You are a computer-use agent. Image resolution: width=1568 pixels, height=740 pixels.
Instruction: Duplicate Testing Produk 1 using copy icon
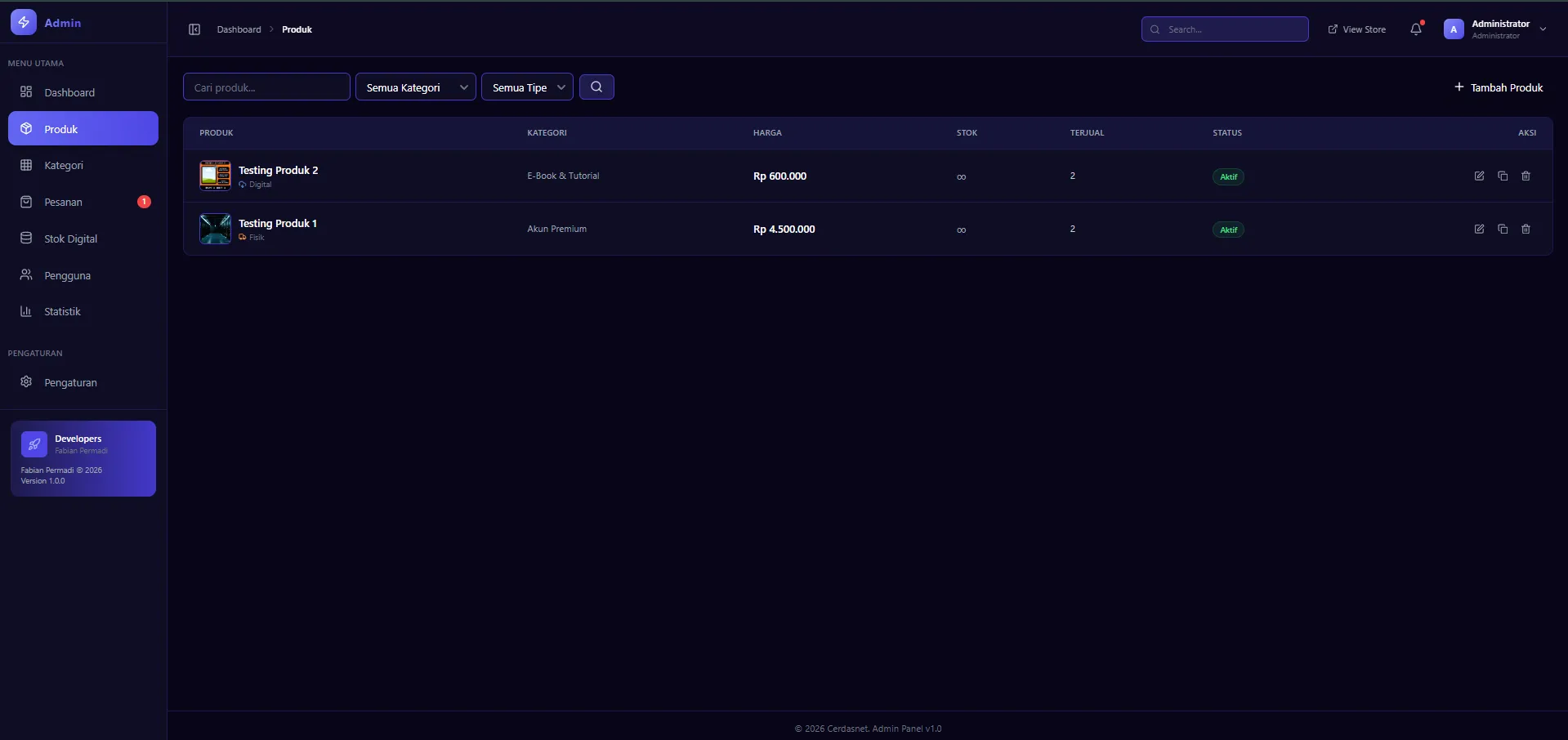coord(1503,230)
